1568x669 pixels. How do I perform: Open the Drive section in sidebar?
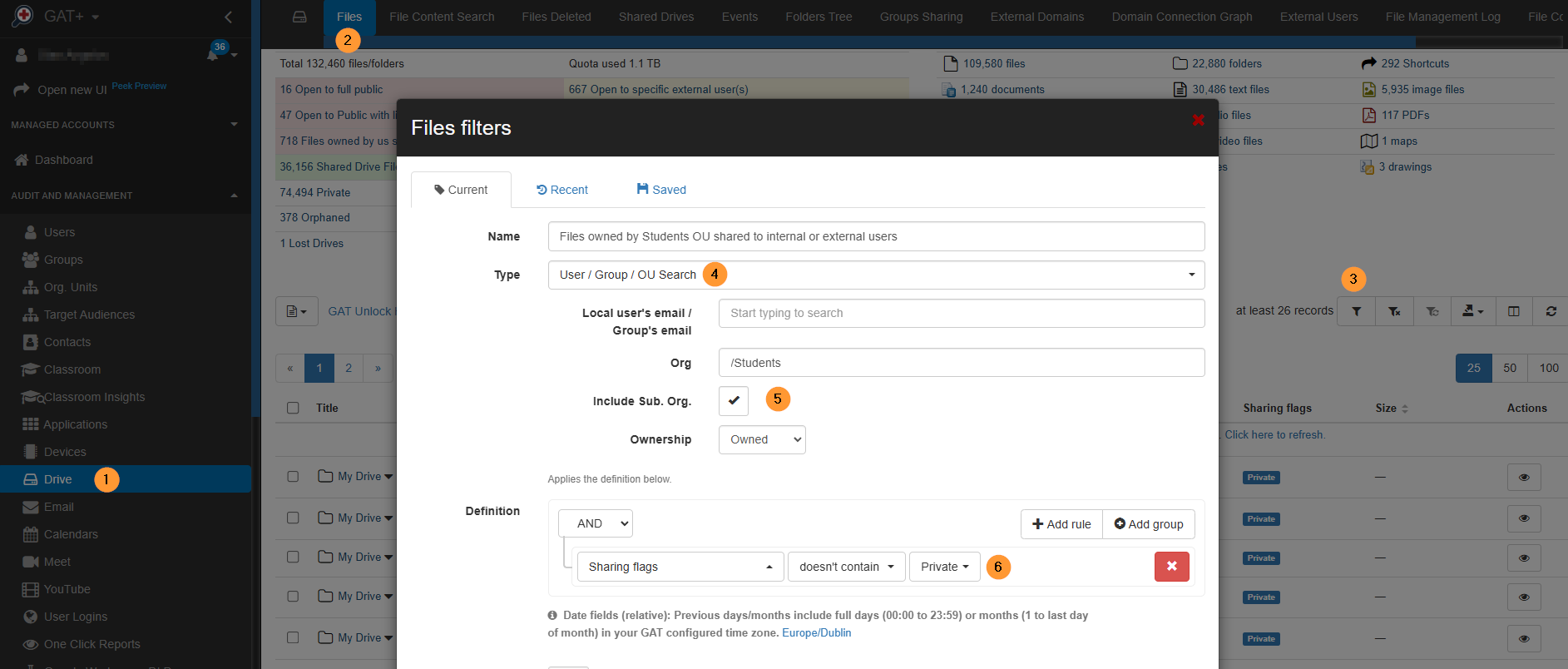pyautogui.click(x=125, y=479)
